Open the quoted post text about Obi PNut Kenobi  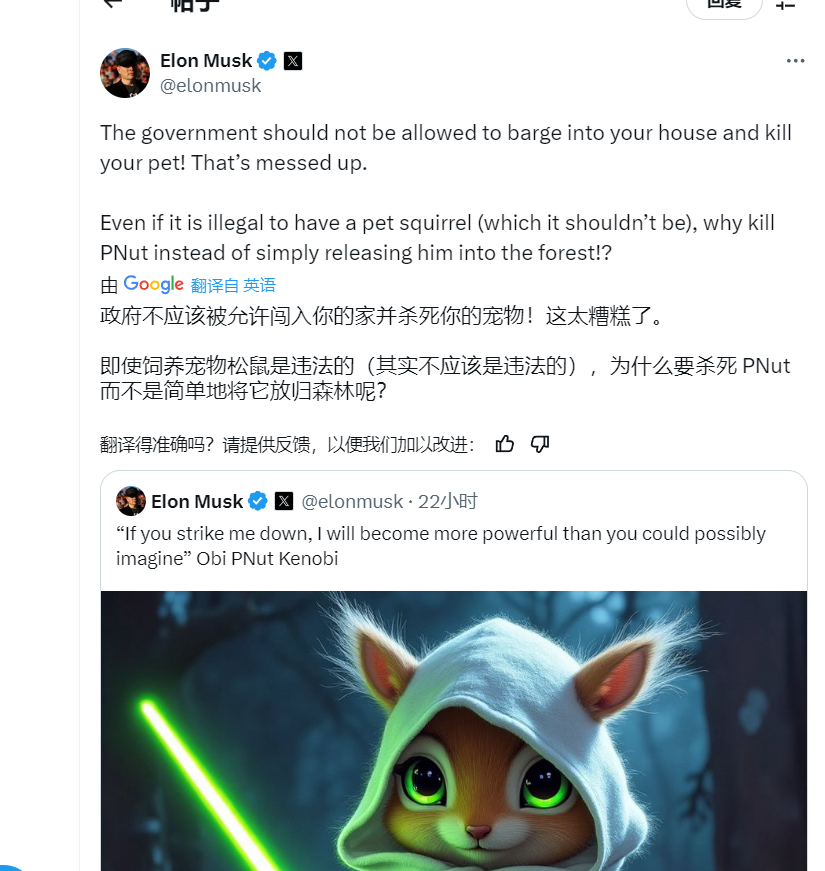pyautogui.click(x=441, y=545)
